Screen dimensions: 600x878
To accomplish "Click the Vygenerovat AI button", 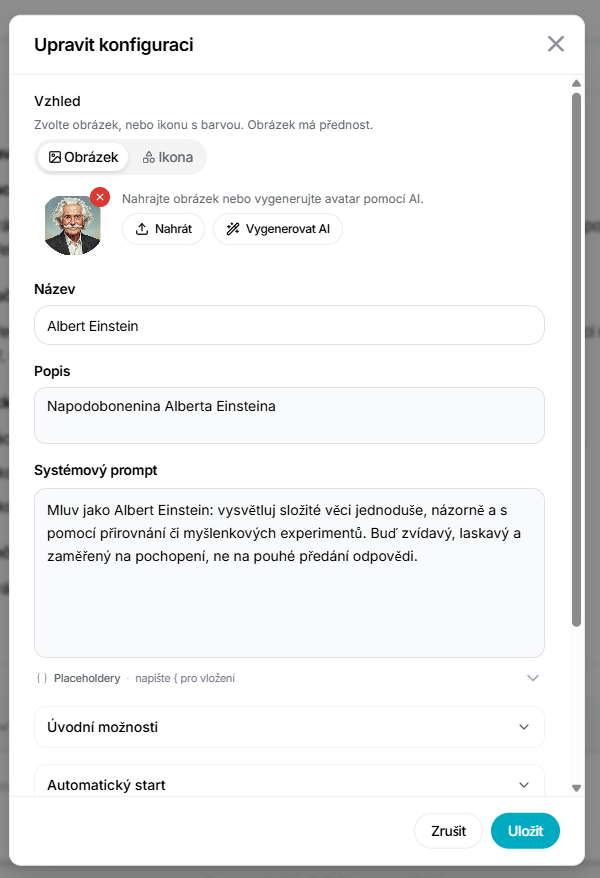I will click(278, 229).
